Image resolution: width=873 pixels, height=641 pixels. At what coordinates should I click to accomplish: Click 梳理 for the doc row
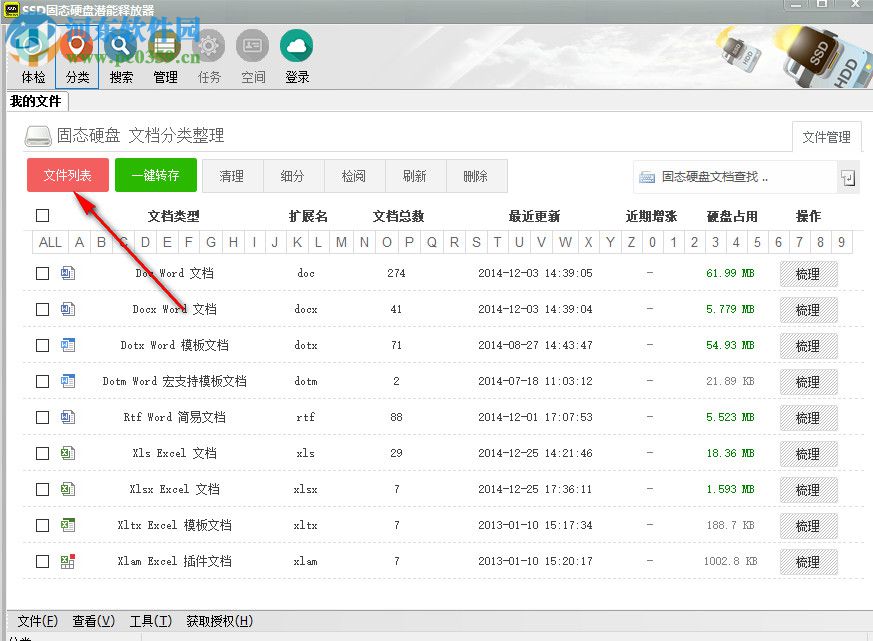808,274
